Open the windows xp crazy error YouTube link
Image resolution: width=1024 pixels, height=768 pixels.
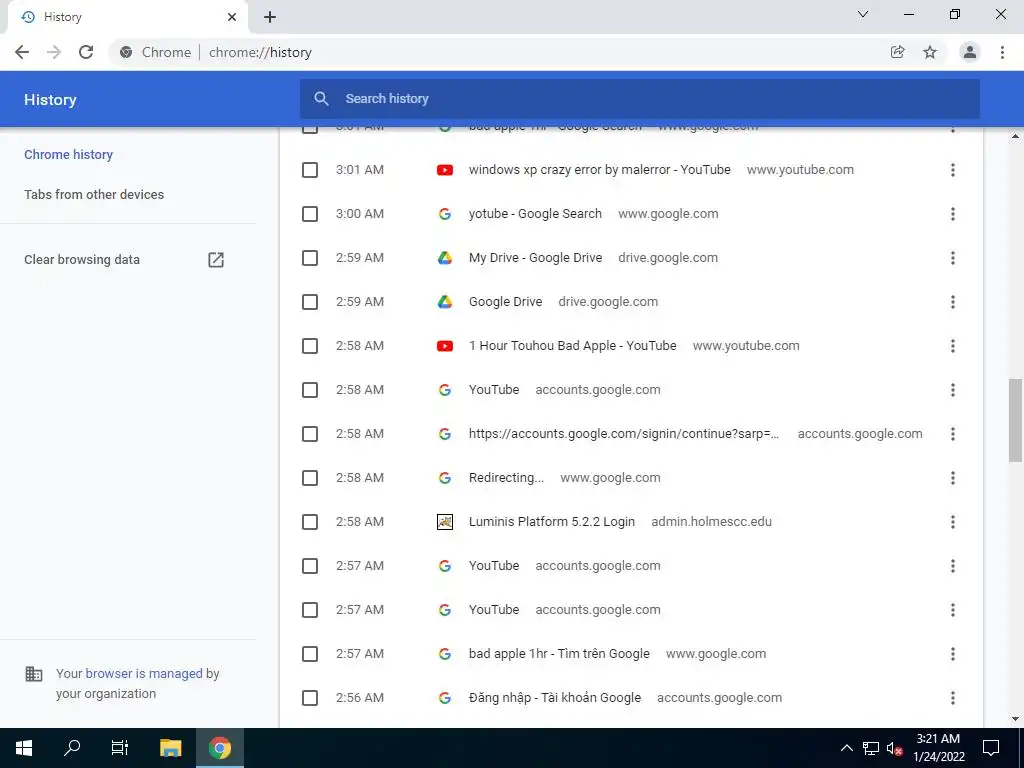(600, 170)
